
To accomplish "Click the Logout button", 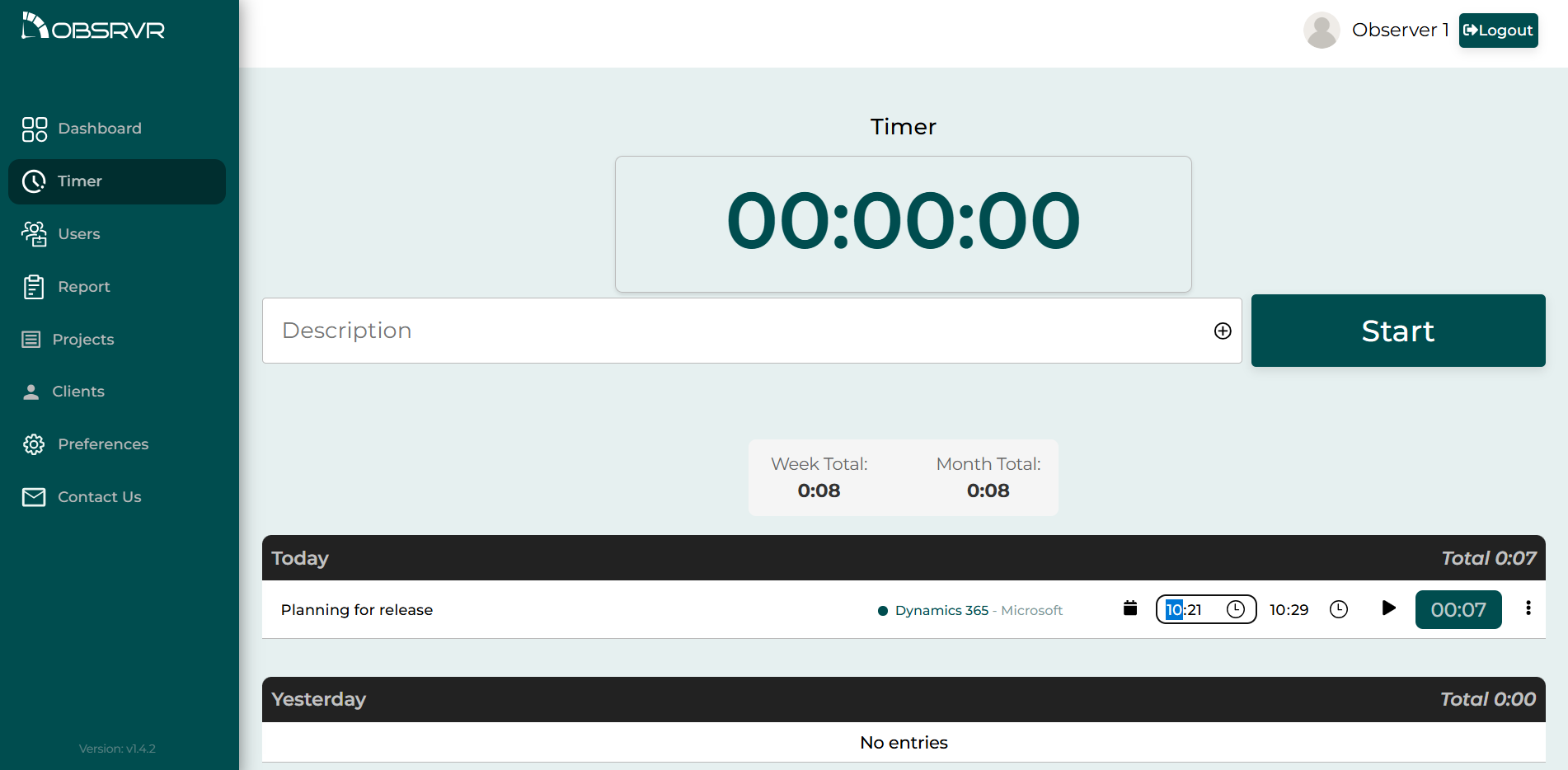I will pos(1498,31).
